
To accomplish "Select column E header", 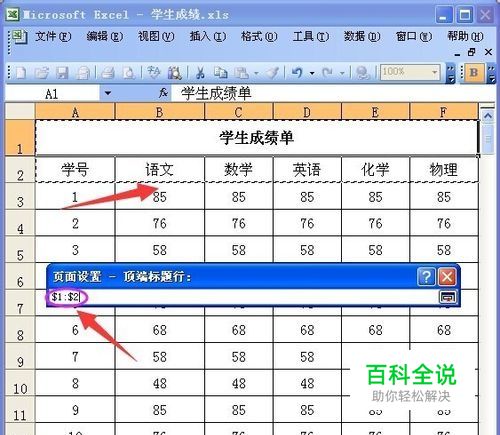I will 375,112.
